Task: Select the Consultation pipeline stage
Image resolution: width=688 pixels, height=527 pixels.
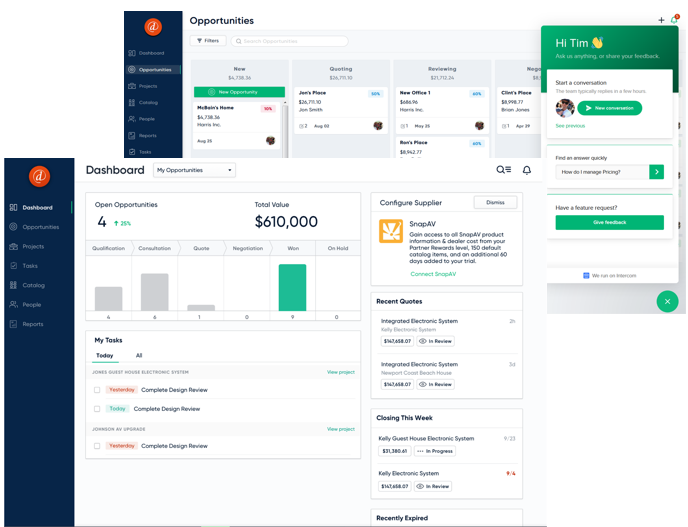Action: click(154, 248)
